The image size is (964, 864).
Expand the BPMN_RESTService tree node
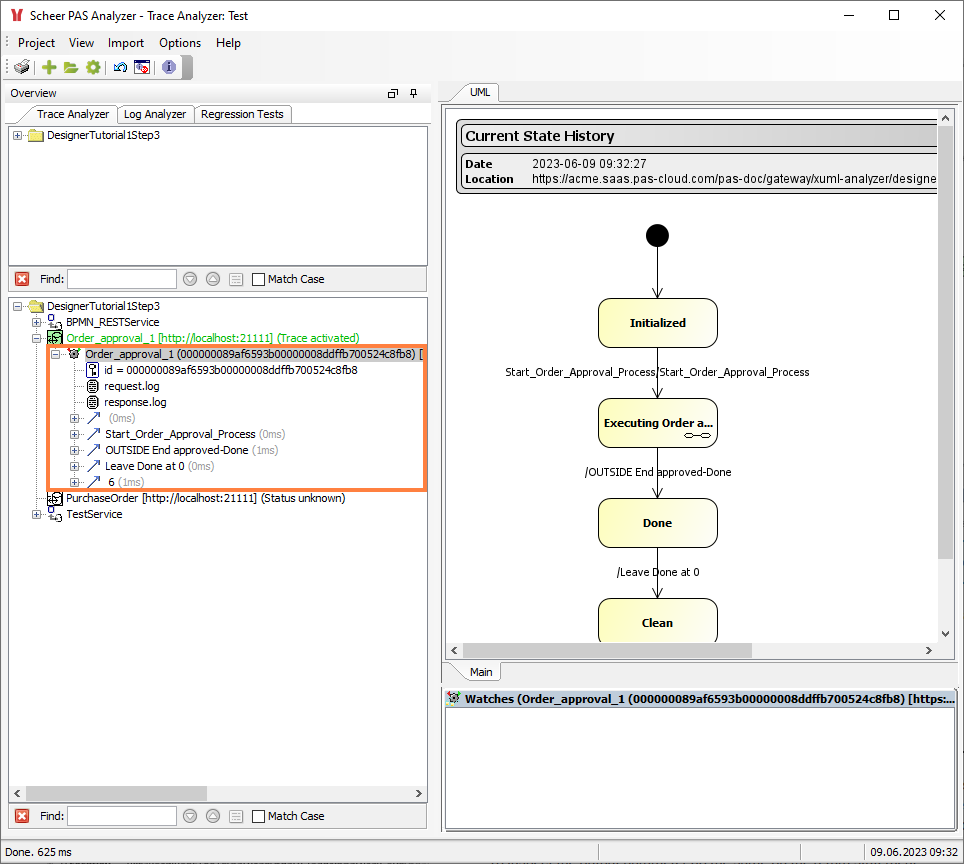pyautogui.click(x=37, y=322)
